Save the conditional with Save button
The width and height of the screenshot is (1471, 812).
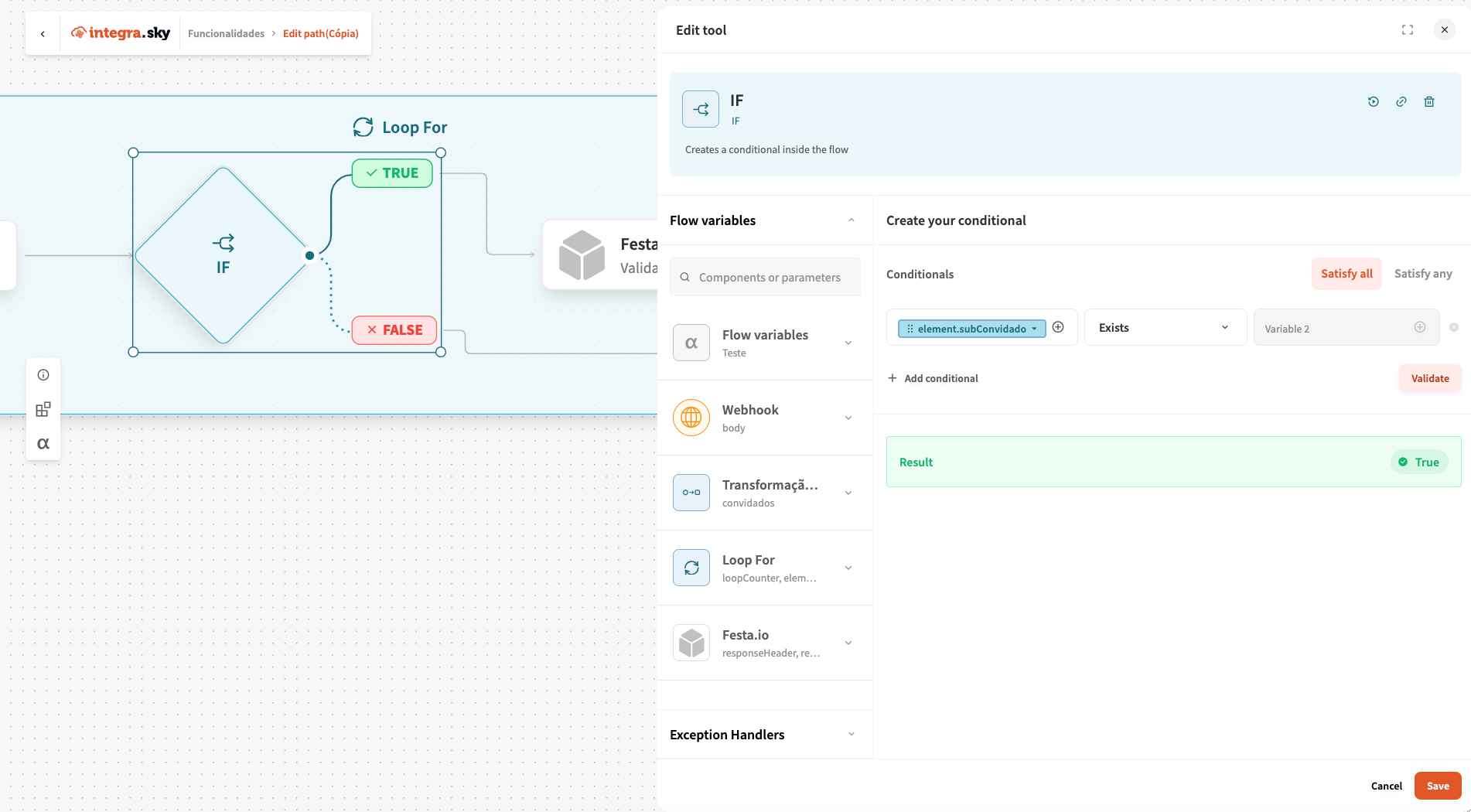[1437, 786]
